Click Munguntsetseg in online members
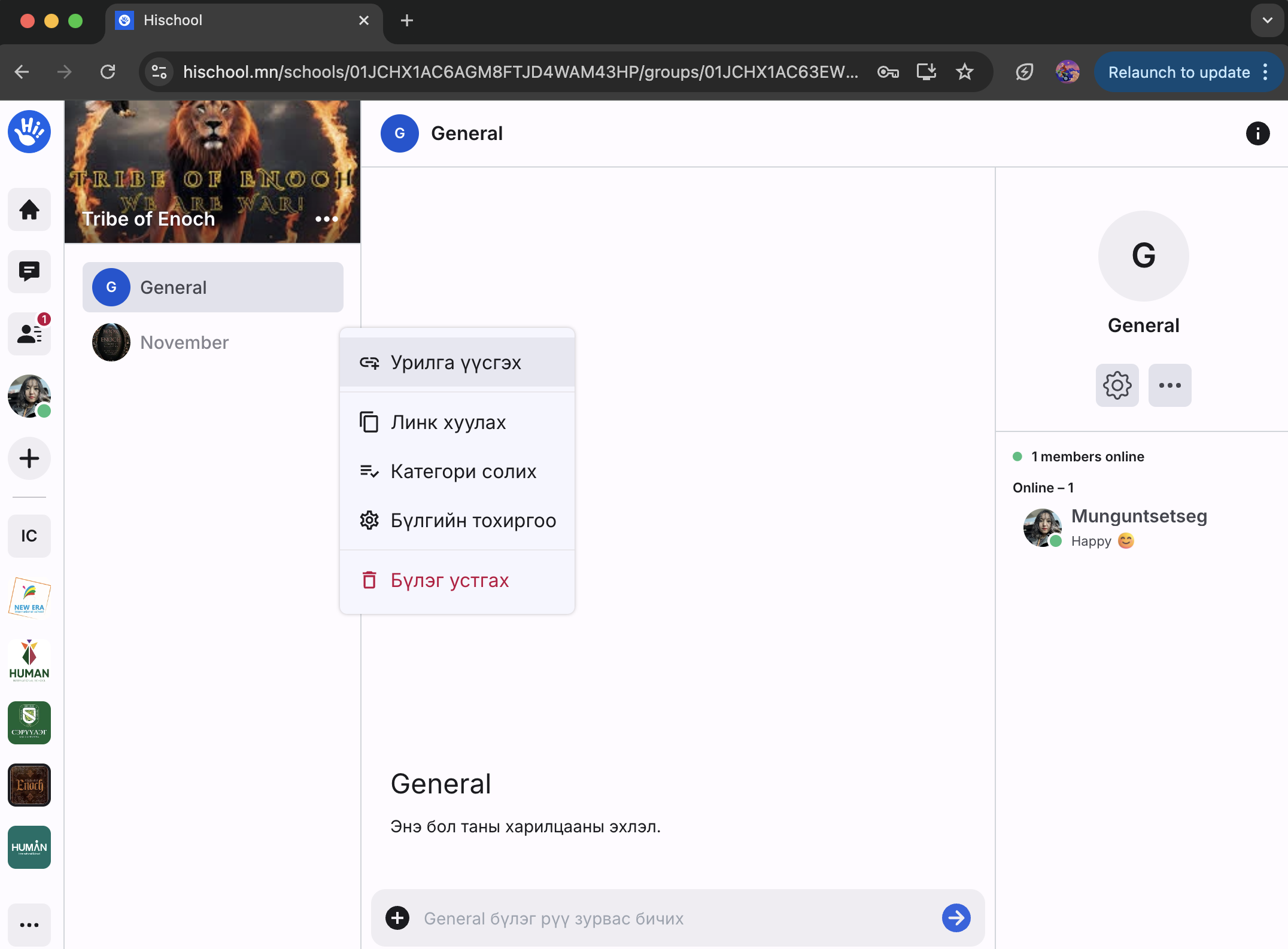 pyautogui.click(x=1138, y=516)
